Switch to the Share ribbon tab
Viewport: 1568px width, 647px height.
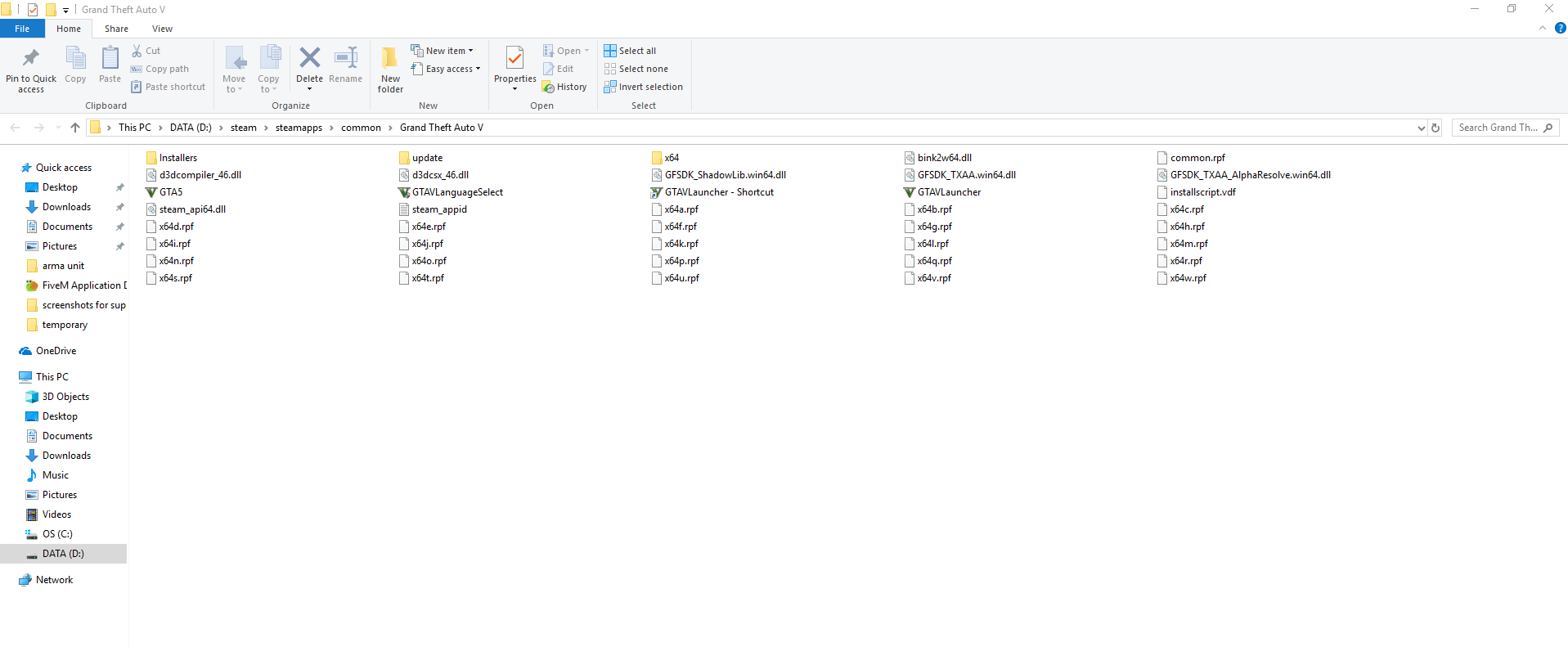[x=116, y=29]
